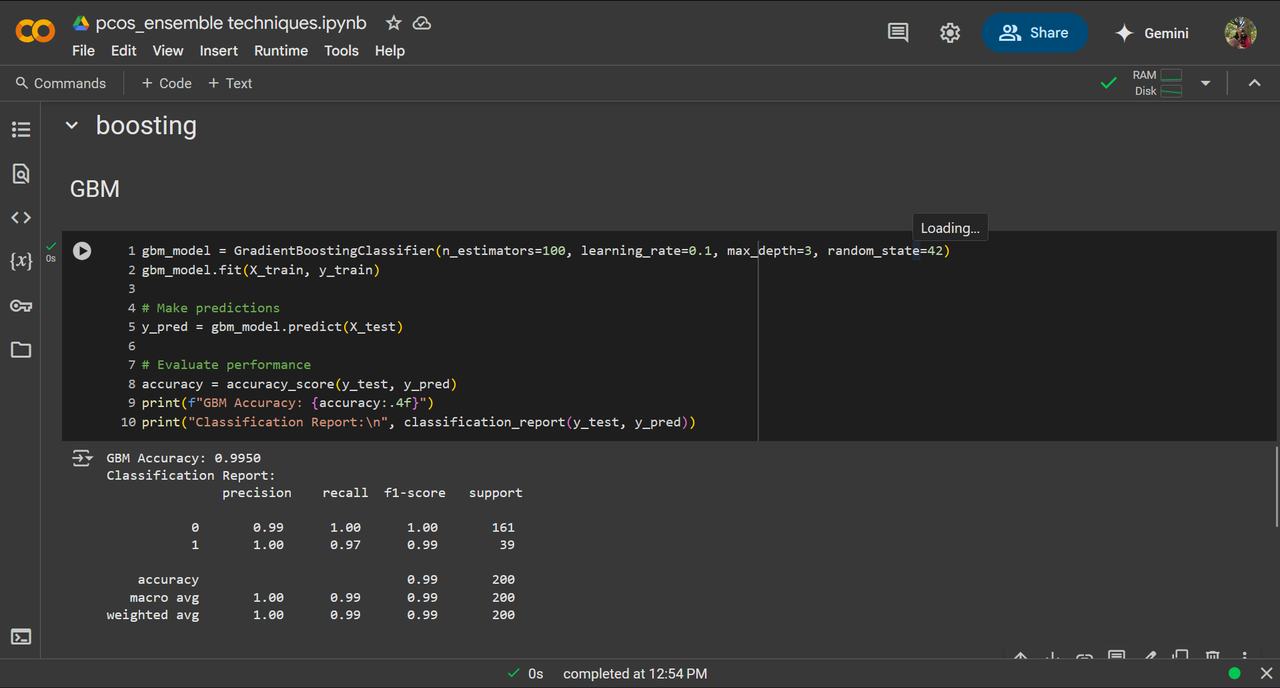Click the 'recall' column header
1280x688 pixels.
tap(345, 493)
